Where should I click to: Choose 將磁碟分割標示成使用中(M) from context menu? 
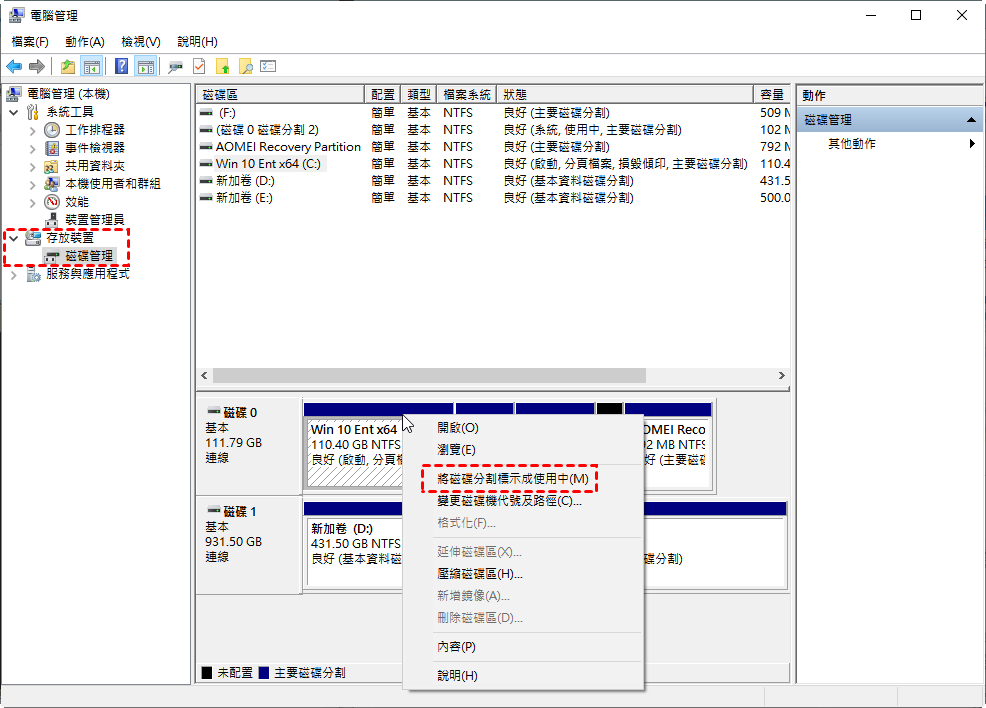512,479
